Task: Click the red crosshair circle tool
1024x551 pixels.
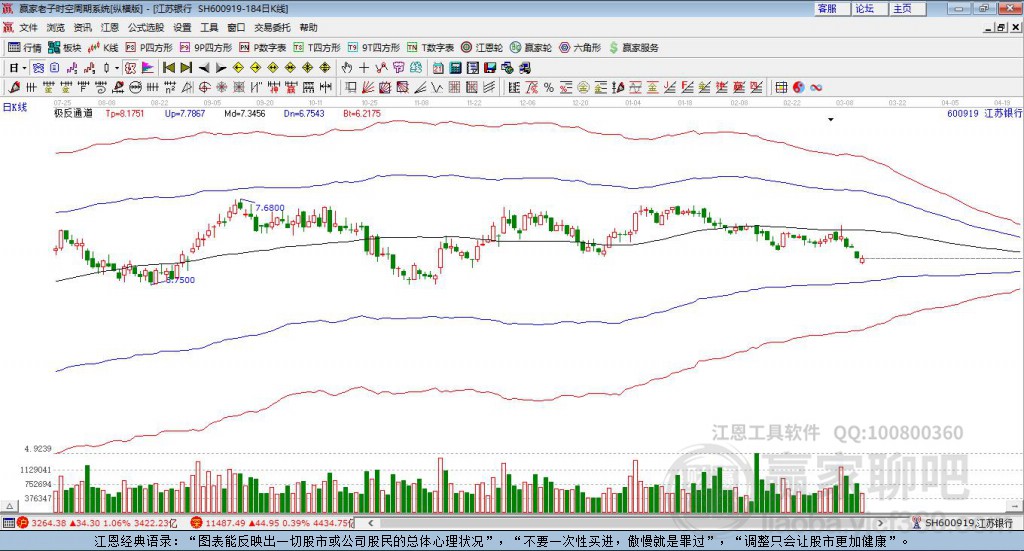Action: [204, 87]
